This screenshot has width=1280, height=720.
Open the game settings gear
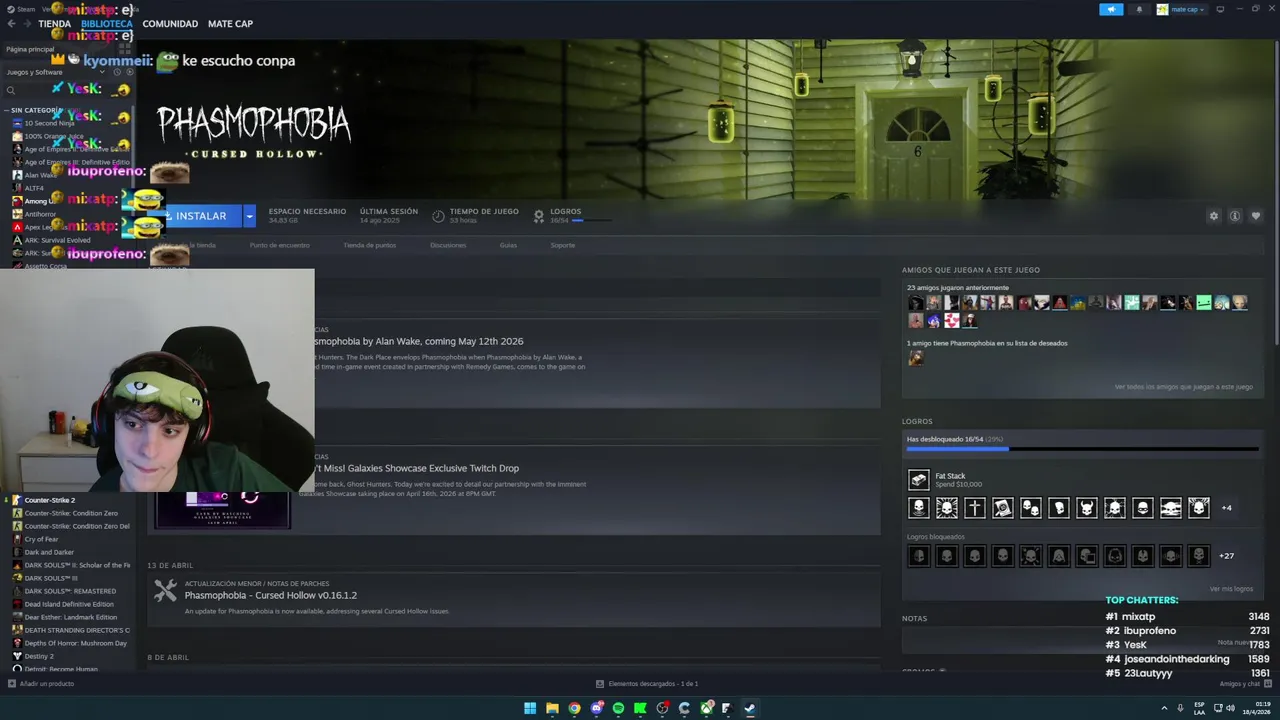pyautogui.click(x=1214, y=216)
